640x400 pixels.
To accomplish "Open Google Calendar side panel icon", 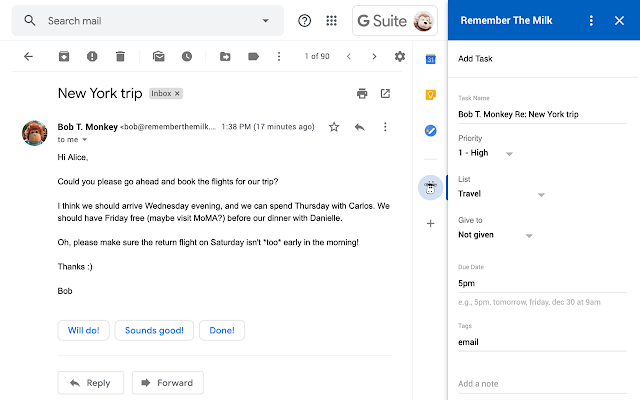I will (x=431, y=60).
